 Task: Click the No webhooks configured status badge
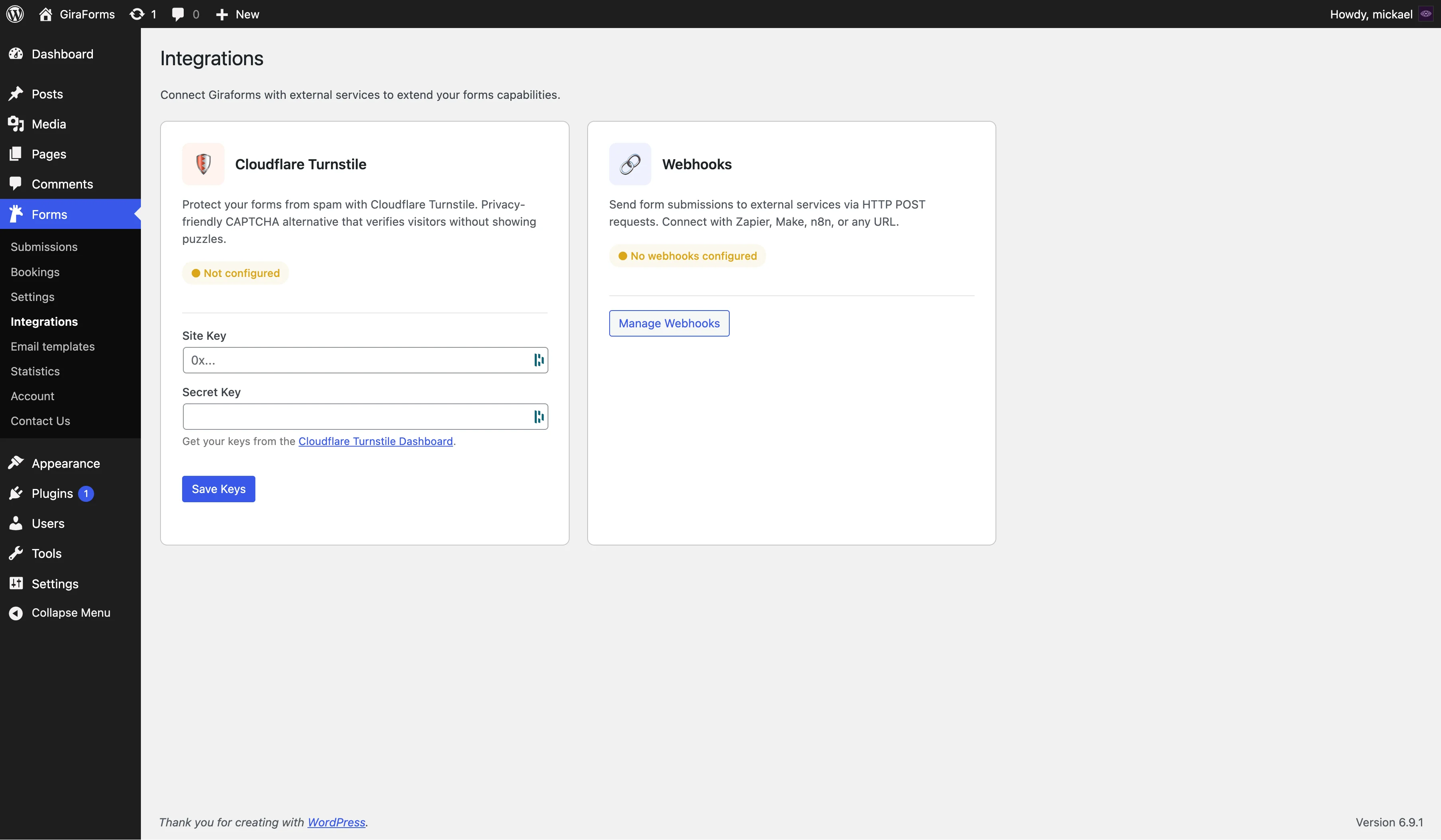[x=687, y=256]
